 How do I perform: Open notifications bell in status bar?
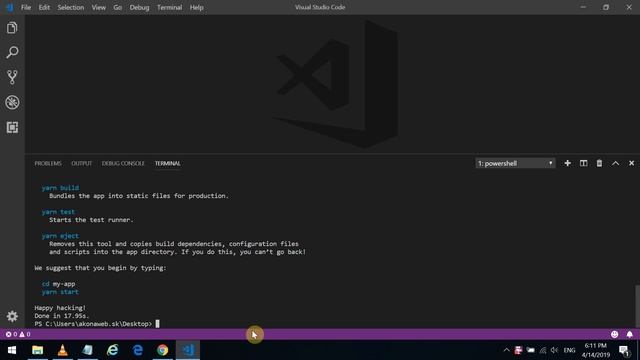pos(629,334)
